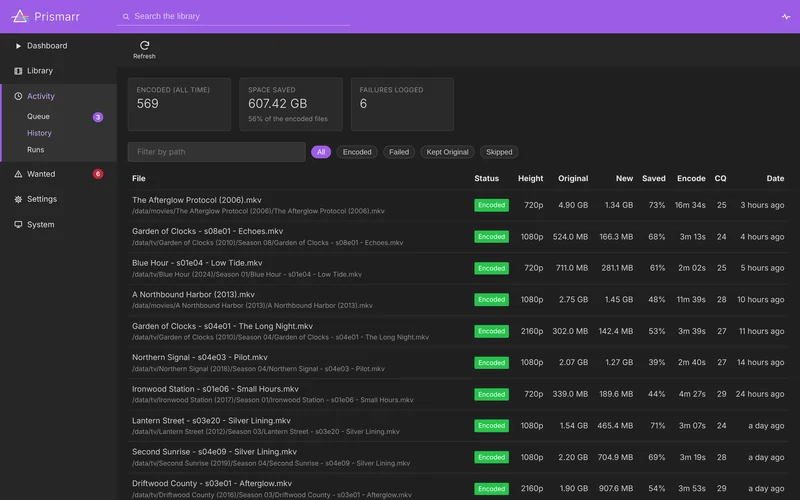
Task: Click the Original column header
Action: [x=573, y=179]
